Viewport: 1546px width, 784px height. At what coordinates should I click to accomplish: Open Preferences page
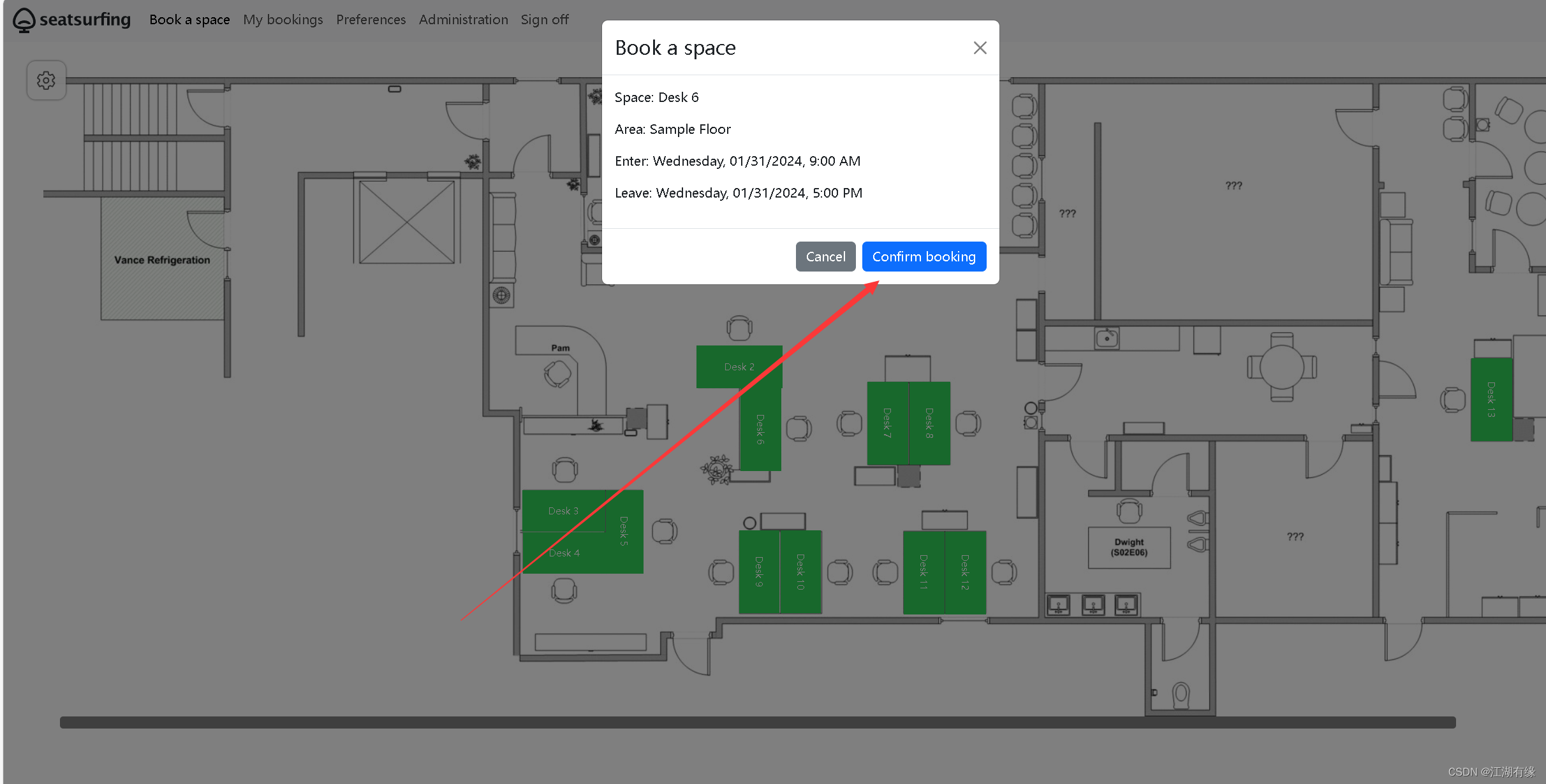coord(371,20)
